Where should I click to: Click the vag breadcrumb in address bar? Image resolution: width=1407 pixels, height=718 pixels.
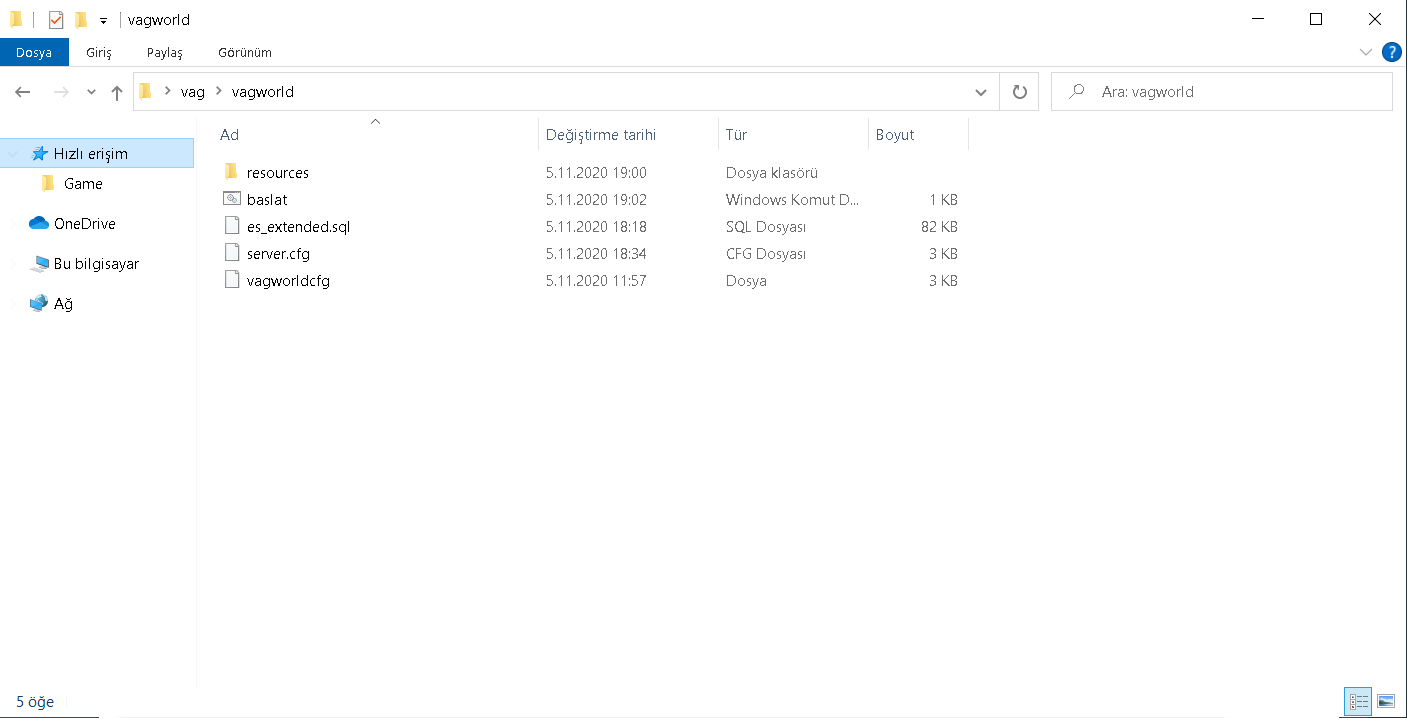(x=193, y=92)
